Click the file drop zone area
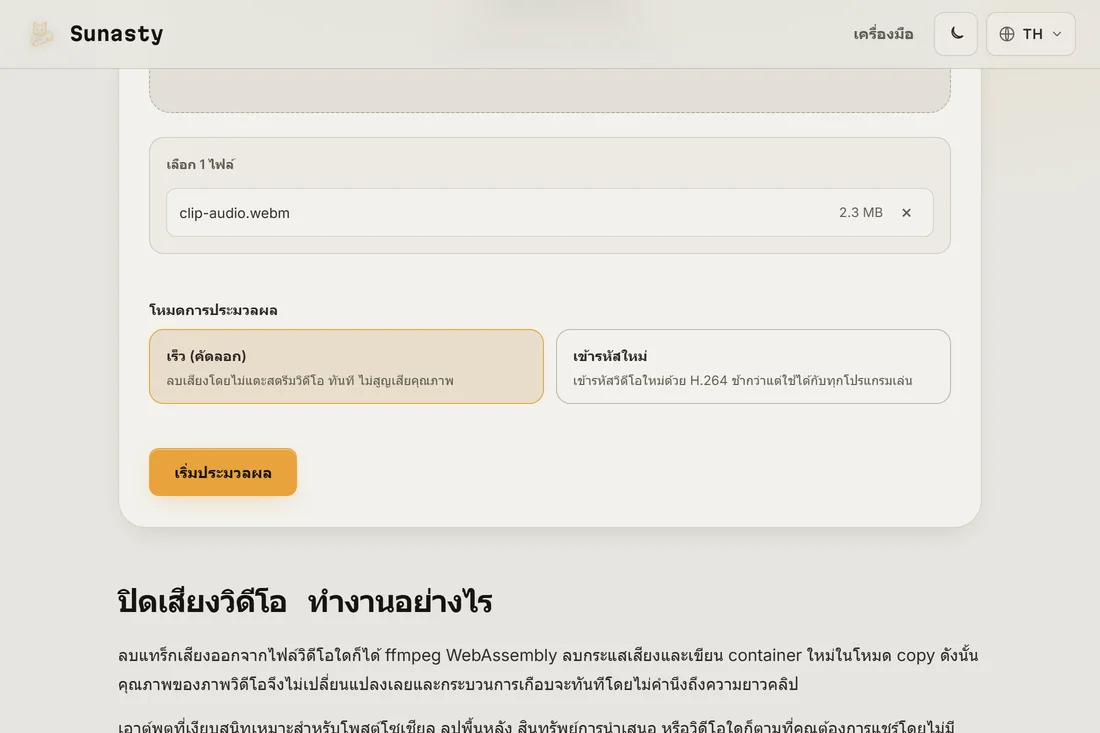This screenshot has height=733, width=1100. point(549,90)
